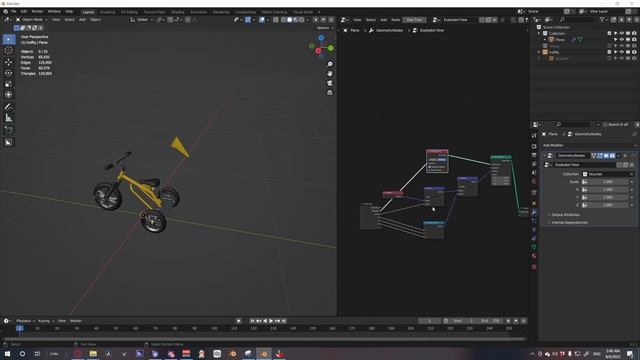Select the Annotate pencil tool
This screenshot has width=640, height=360.
click(9, 107)
